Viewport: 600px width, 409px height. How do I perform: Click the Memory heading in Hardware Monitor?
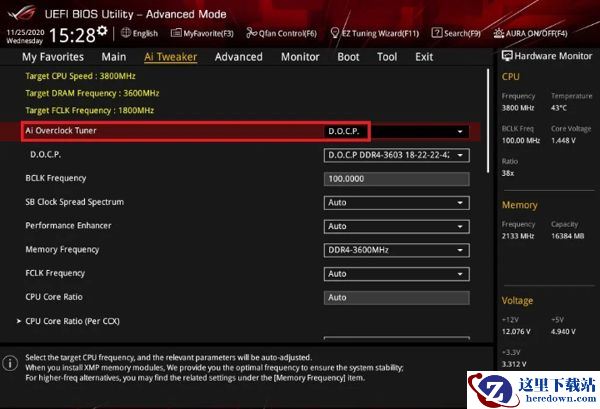[x=520, y=205]
